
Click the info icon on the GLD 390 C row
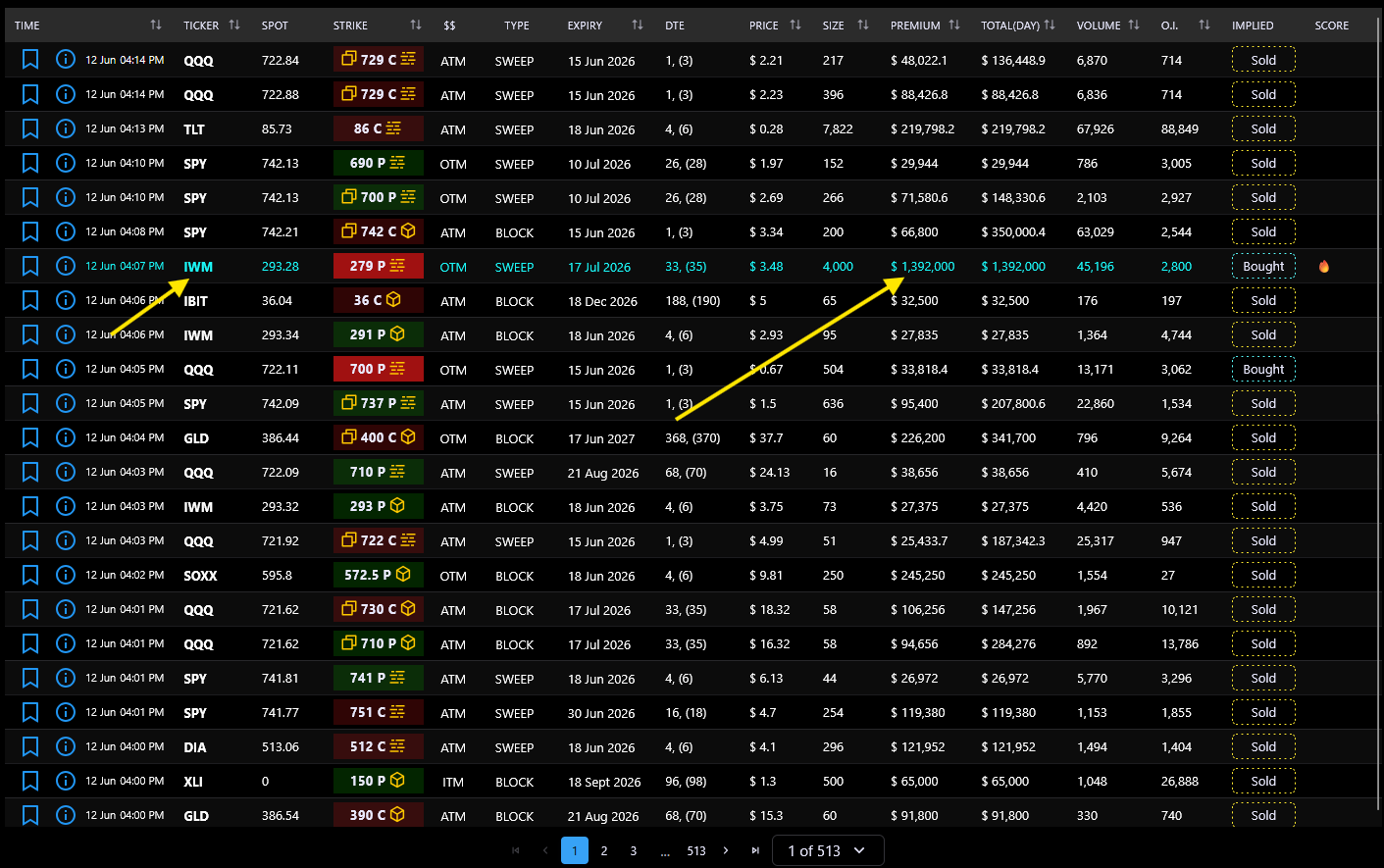pyautogui.click(x=66, y=815)
